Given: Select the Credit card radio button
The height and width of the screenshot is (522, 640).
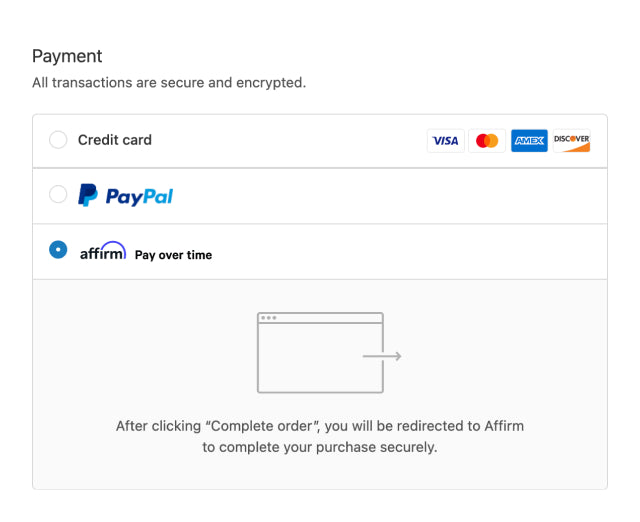Looking at the screenshot, I should [58, 140].
